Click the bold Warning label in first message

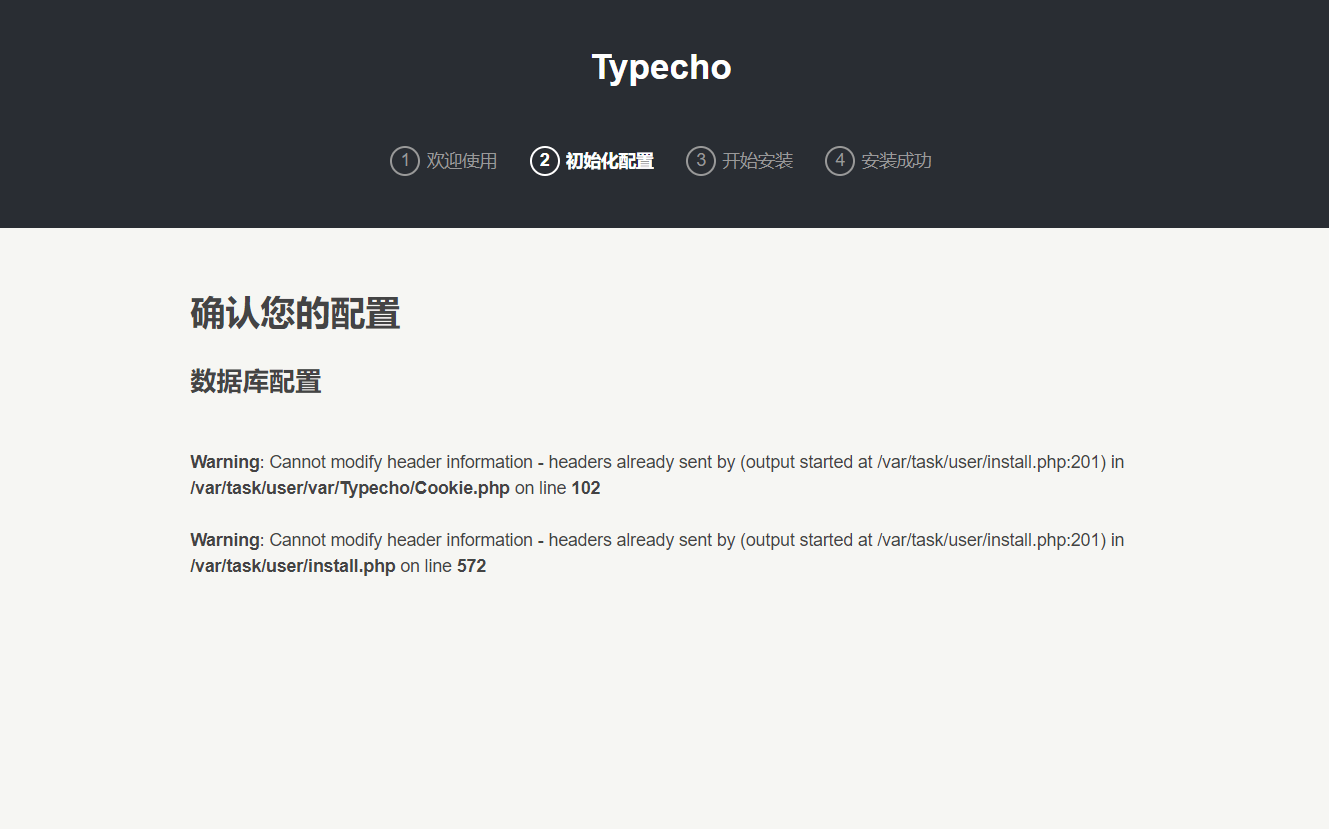[x=225, y=462]
